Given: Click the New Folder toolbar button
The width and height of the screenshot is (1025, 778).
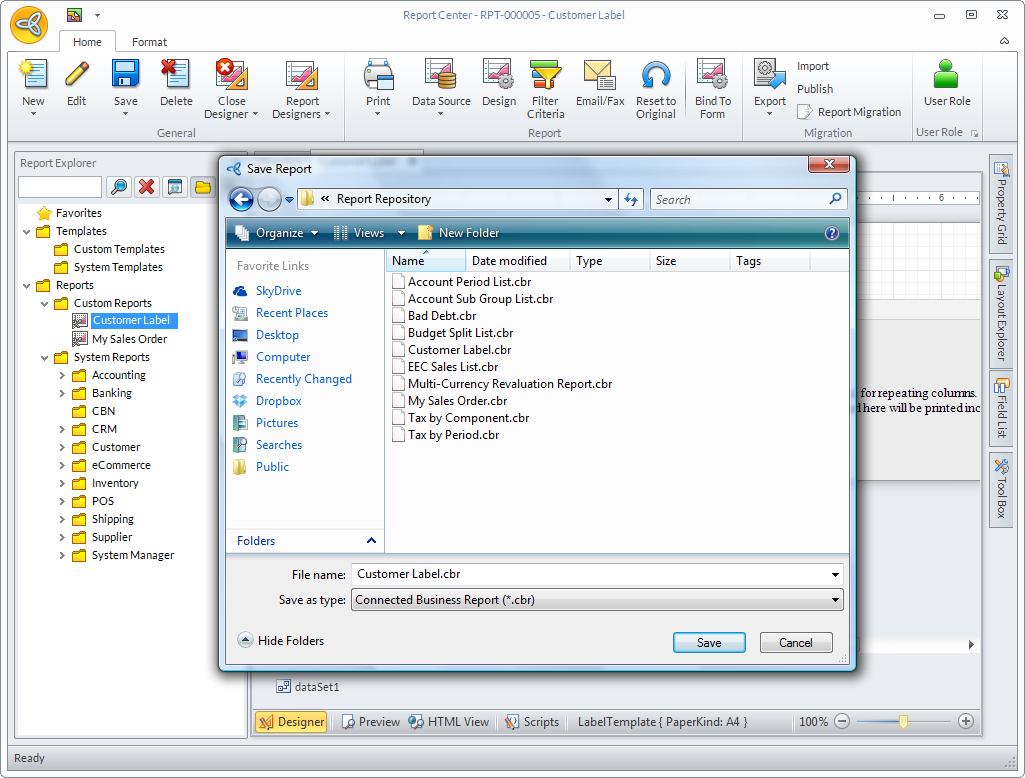Looking at the screenshot, I should point(459,233).
